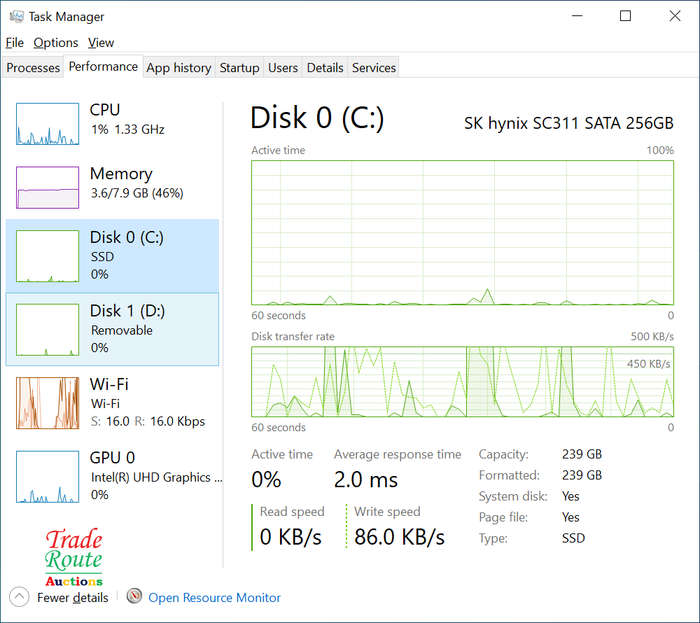The height and width of the screenshot is (623, 700).
Task: Select the Disk 1 (D:) mini graph
Action: (47, 329)
